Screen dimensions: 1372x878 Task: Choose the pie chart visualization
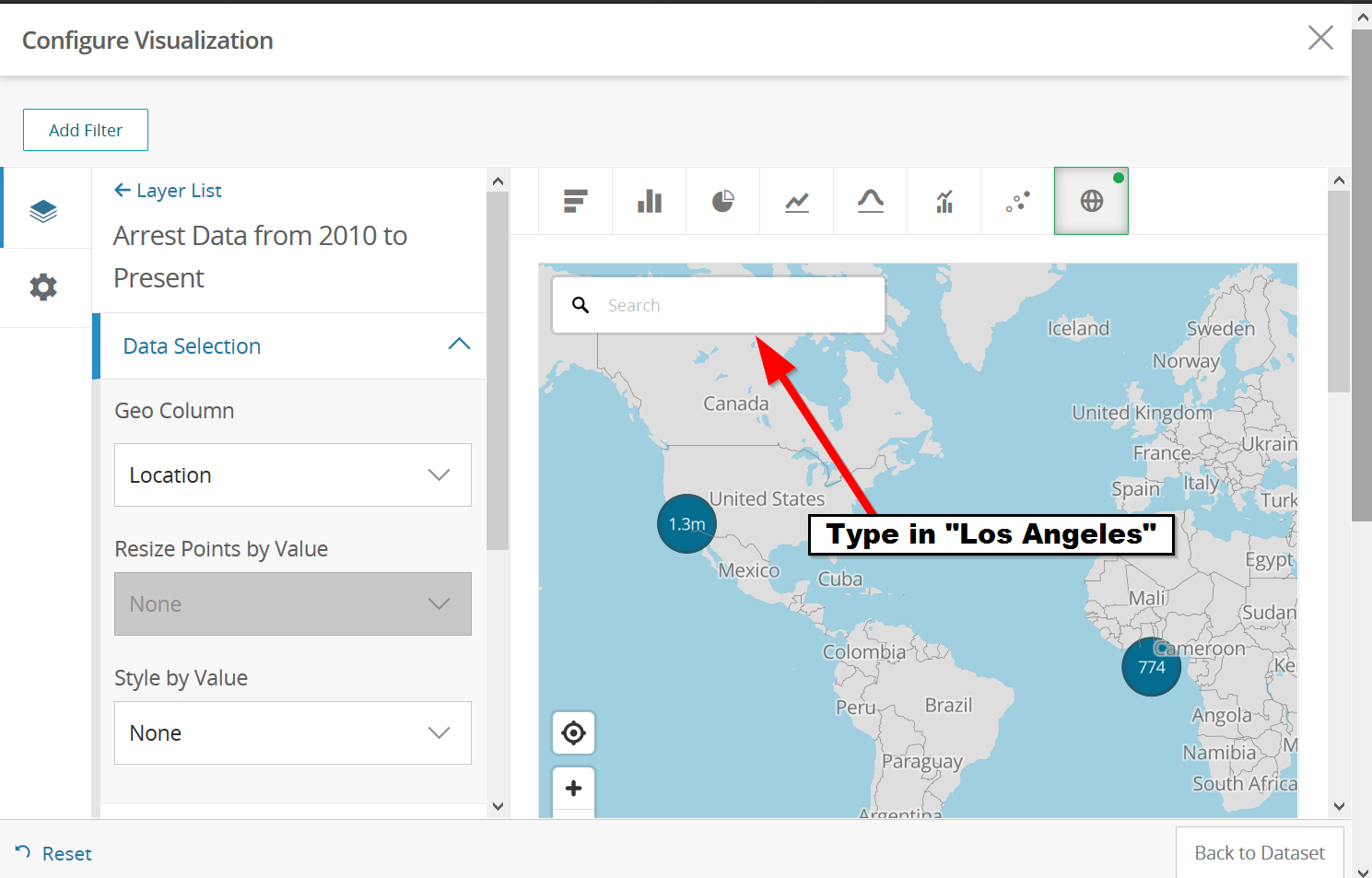tap(722, 201)
